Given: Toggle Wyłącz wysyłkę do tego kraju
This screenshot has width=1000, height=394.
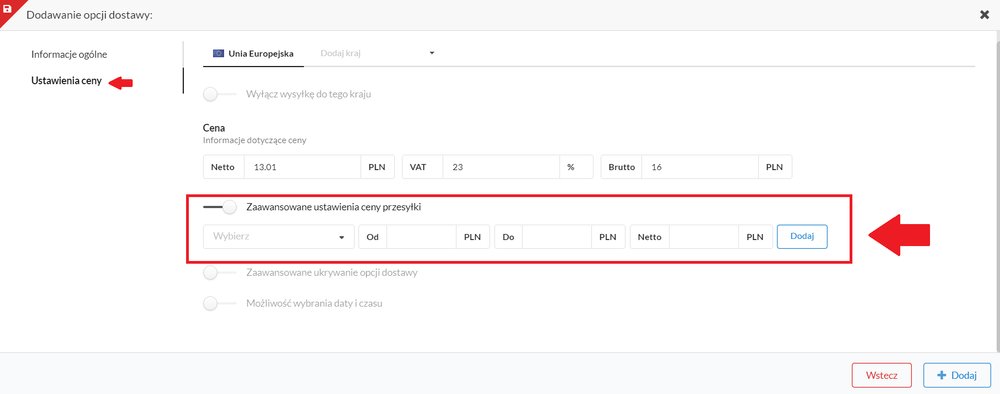Looking at the screenshot, I should [x=219, y=94].
